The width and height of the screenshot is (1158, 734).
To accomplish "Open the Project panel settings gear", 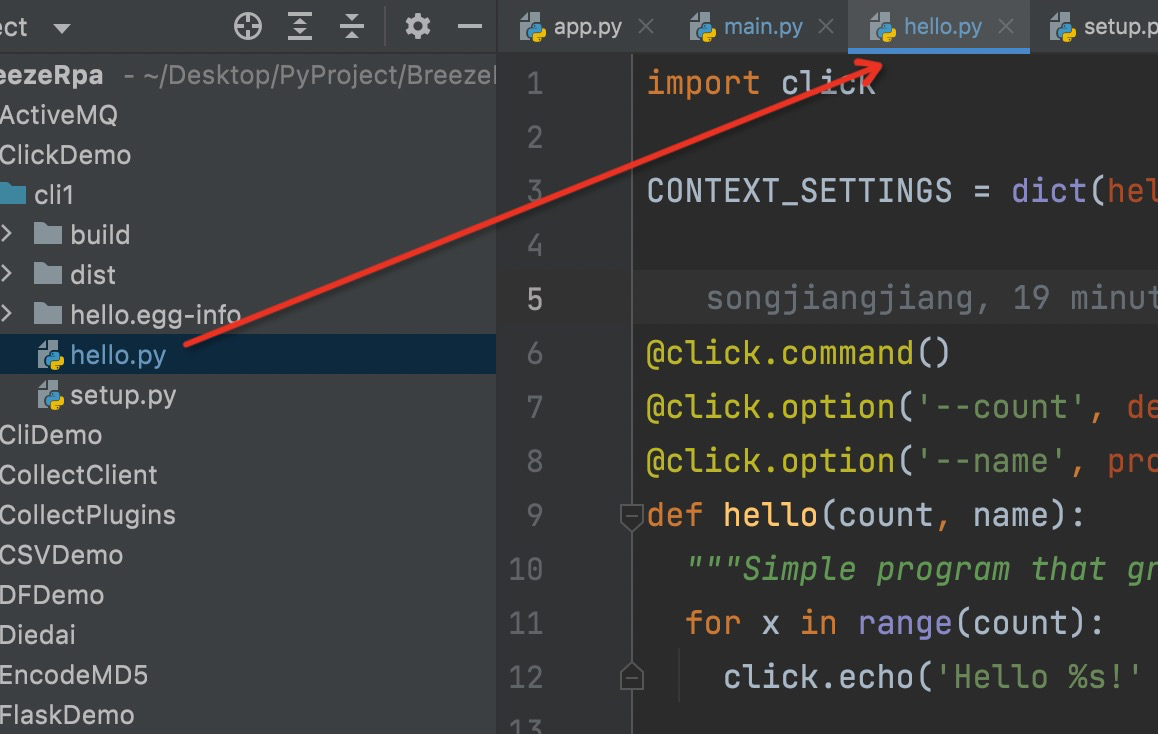I will (x=417, y=26).
